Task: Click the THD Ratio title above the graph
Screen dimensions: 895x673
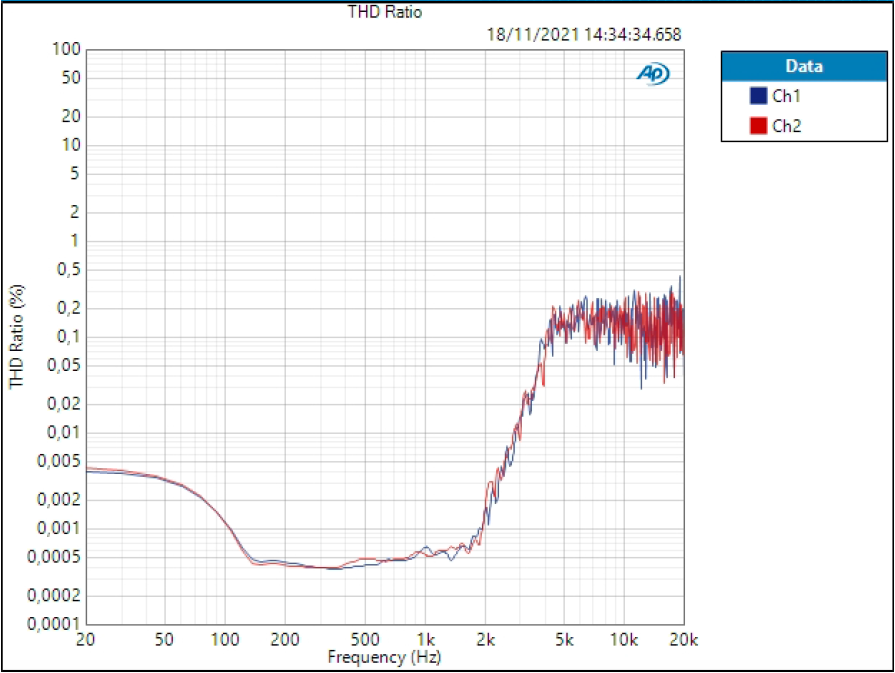Action: [385, 12]
